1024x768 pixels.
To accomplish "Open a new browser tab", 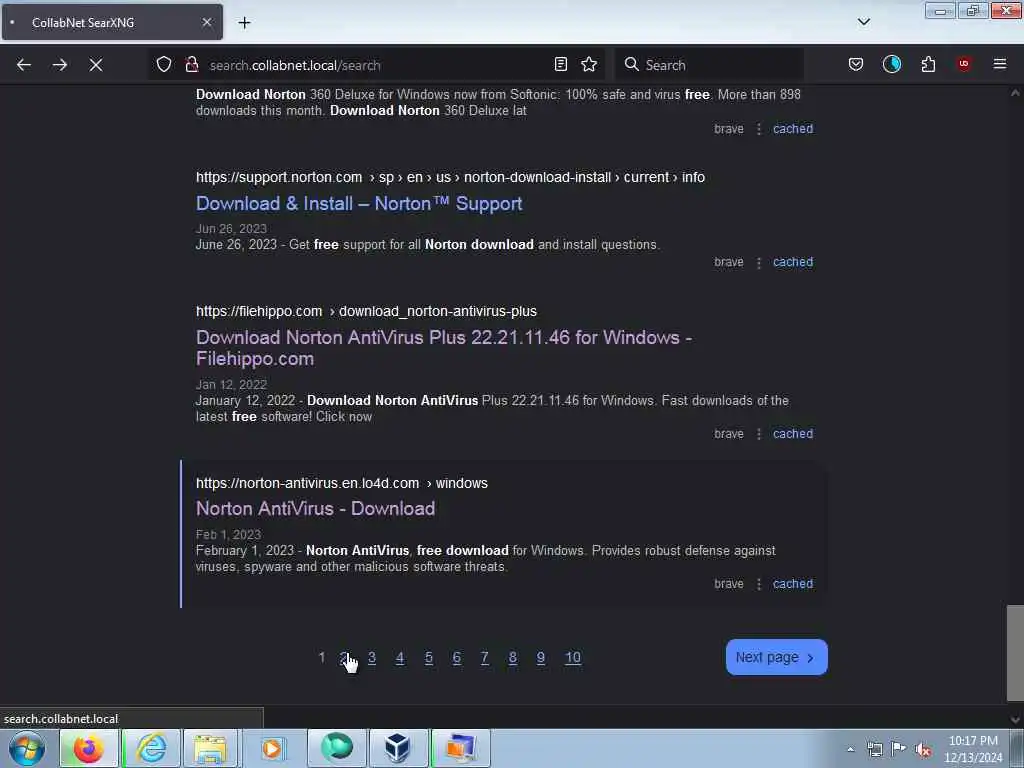I will [244, 23].
